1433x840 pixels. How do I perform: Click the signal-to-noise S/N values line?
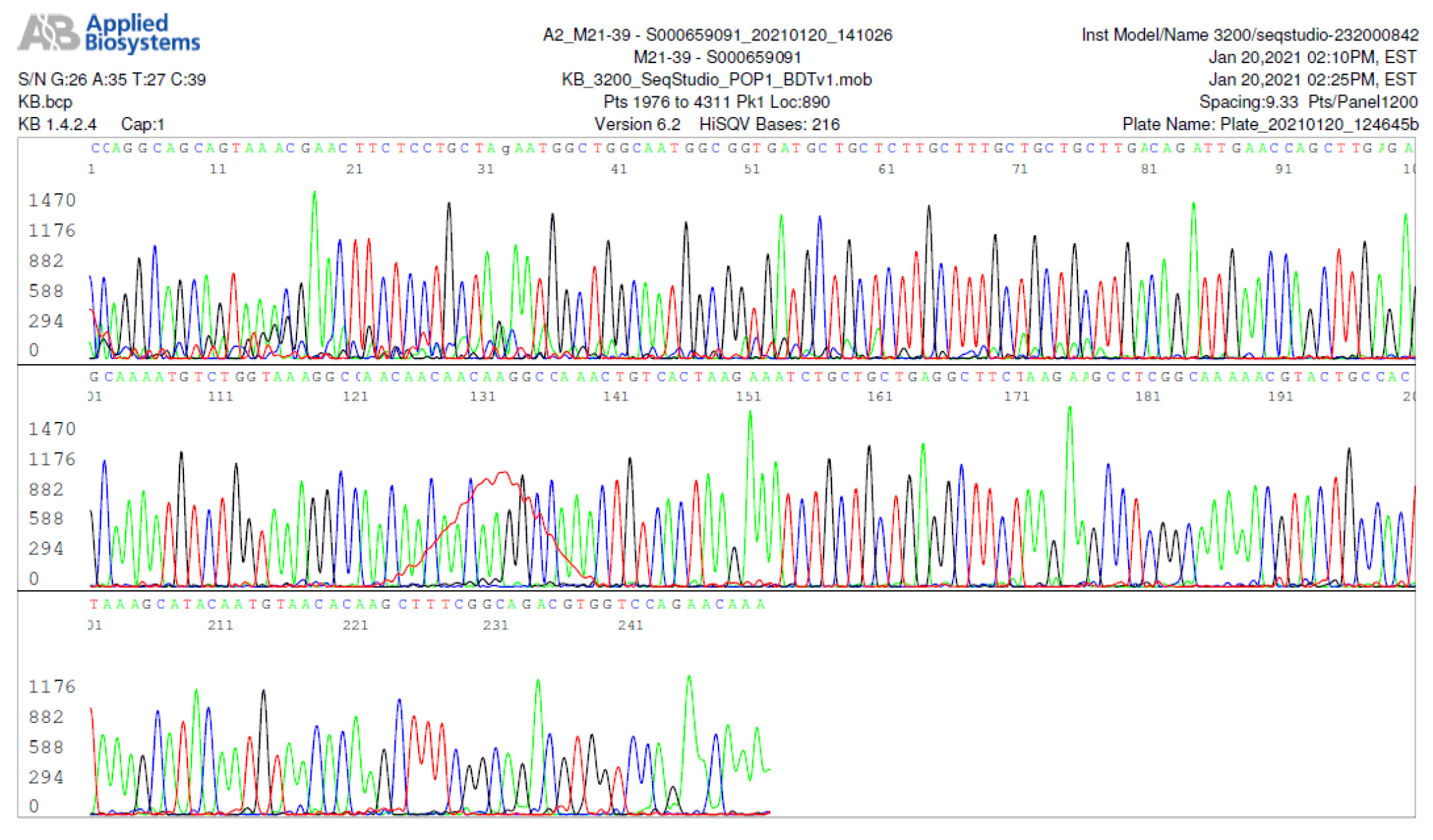click(112, 80)
